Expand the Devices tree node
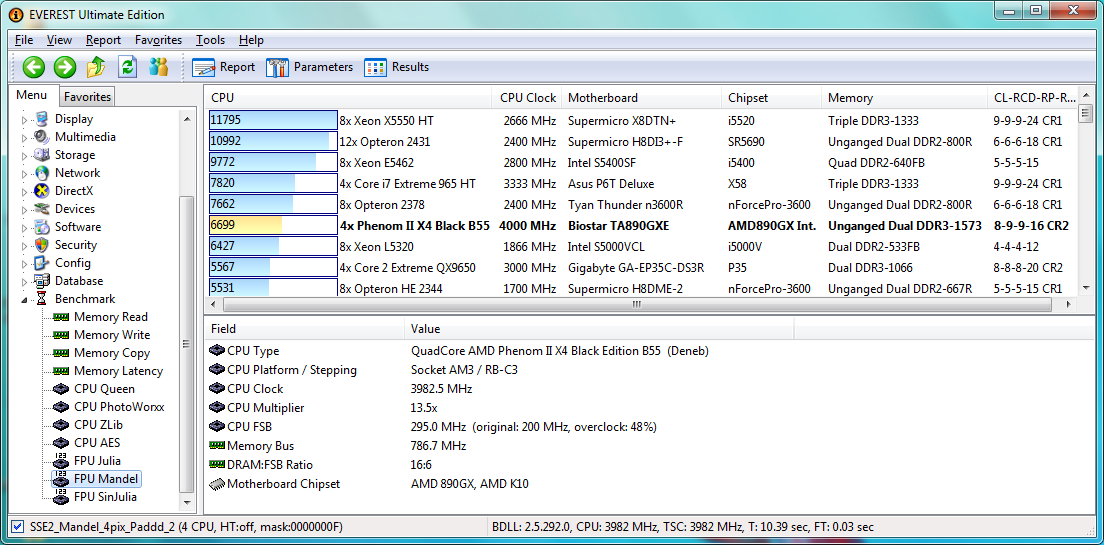The width and height of the screenshot is (1104, 545). click(25, 209)
